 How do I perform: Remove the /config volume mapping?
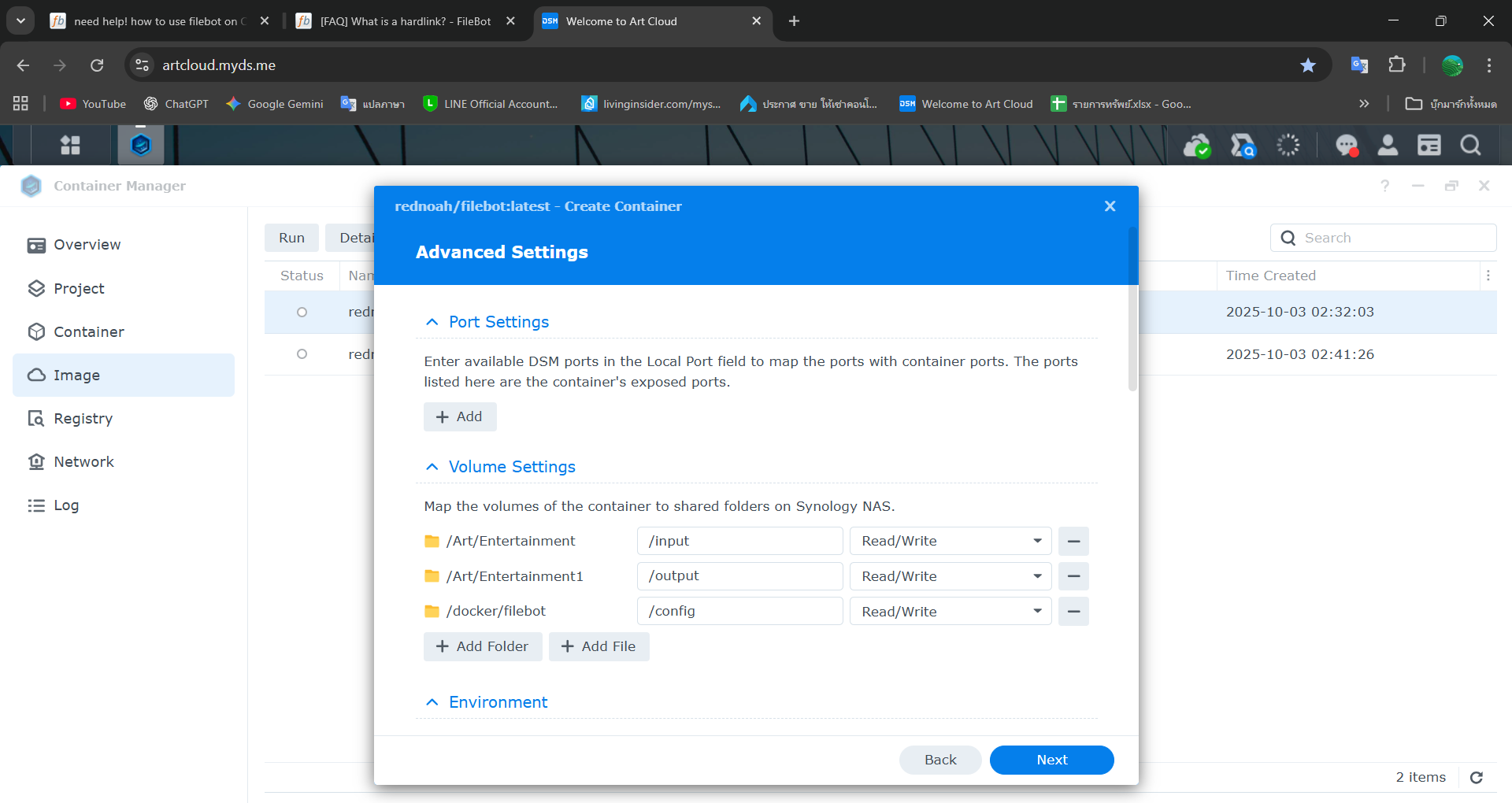[1073, 612]
